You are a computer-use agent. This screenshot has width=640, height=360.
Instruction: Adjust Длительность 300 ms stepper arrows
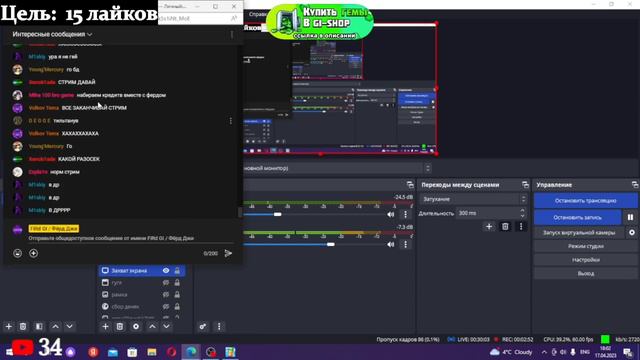[522, 213]
